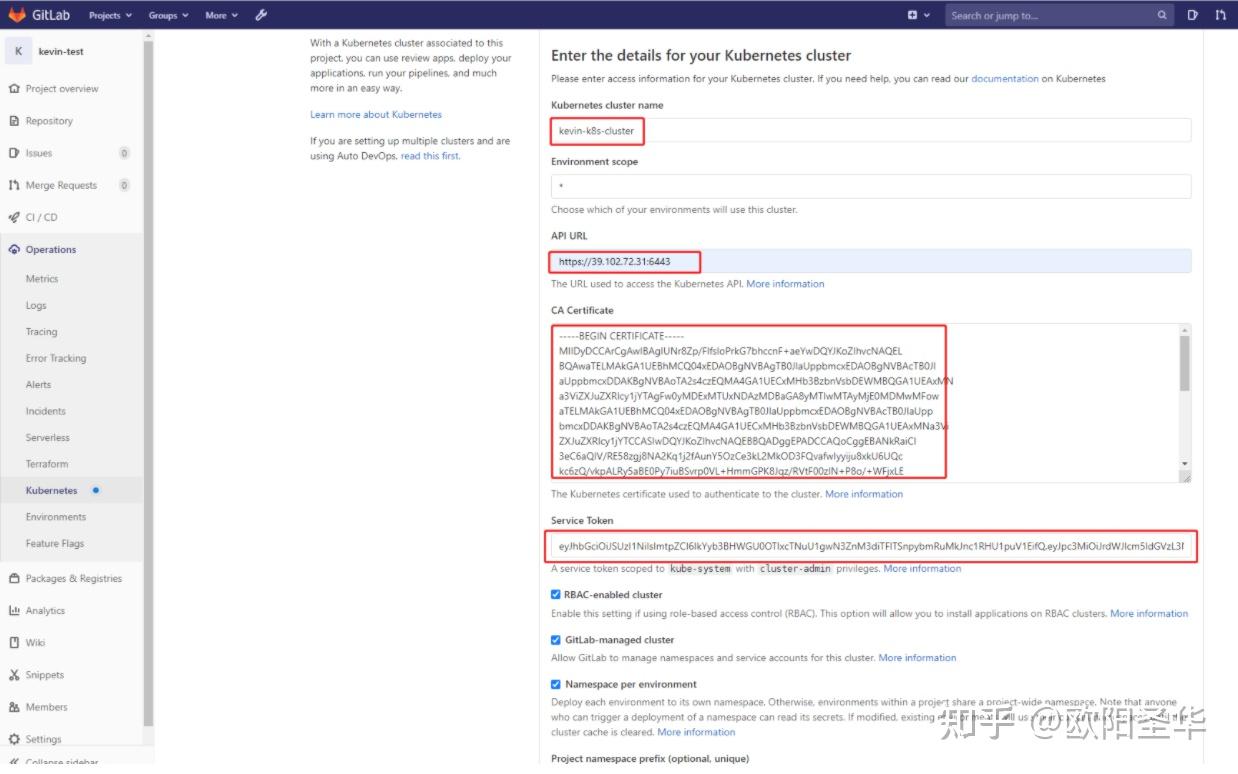Open the Snippets section
Image resolution: width=1238 pixels, height=774 pixels.
tap(47, 675)
